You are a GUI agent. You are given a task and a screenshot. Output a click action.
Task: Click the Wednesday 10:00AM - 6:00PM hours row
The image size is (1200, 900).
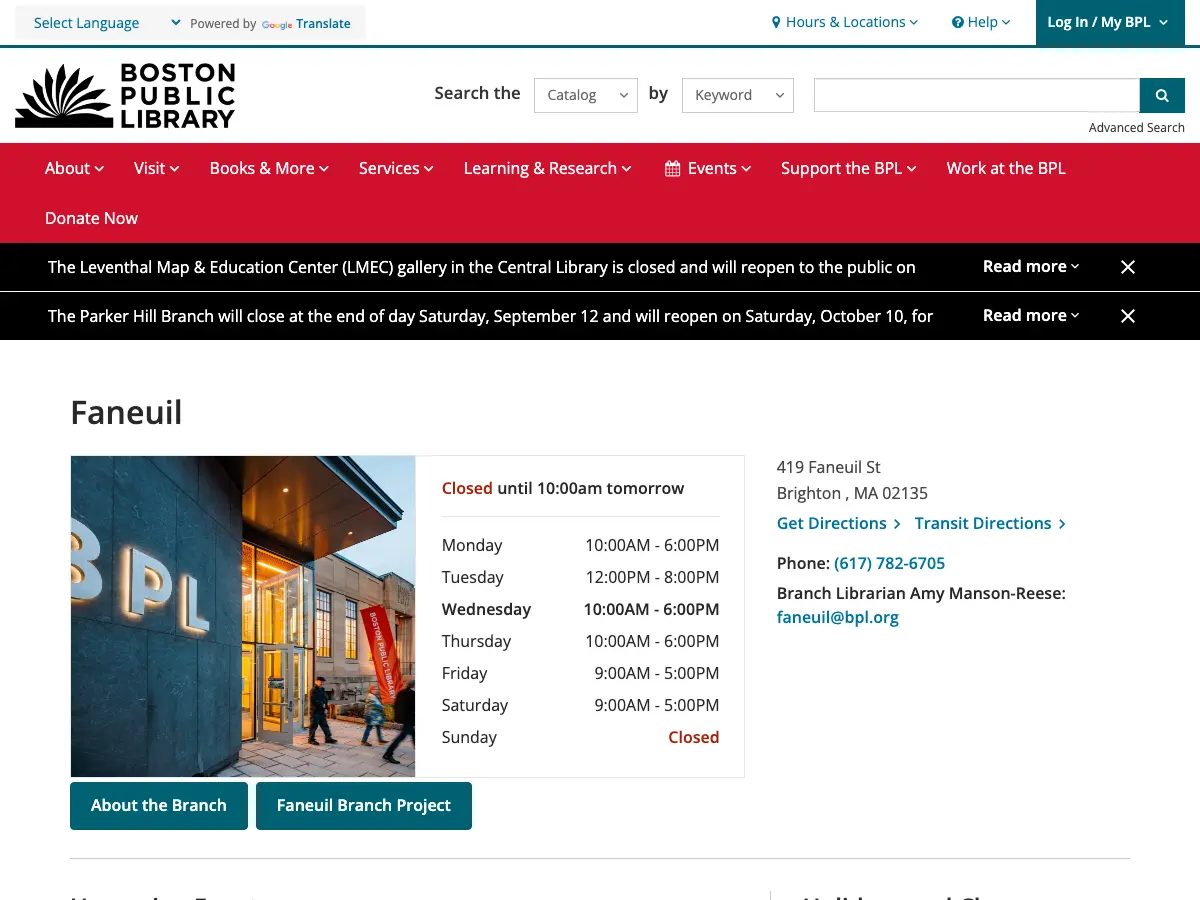pyautogui.click(x=580, y=609)
